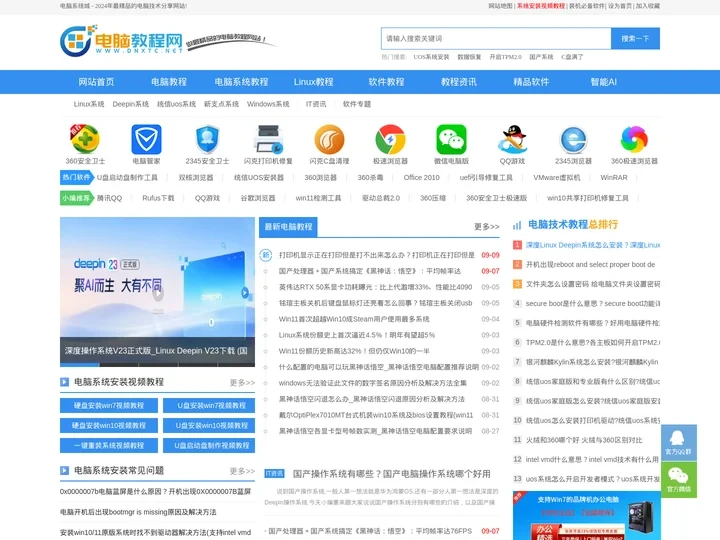Open ranked item 火绒和360哪个好
Image resolution: width=720 pixels, height=540 pixels.
click(x=584, y=440)
